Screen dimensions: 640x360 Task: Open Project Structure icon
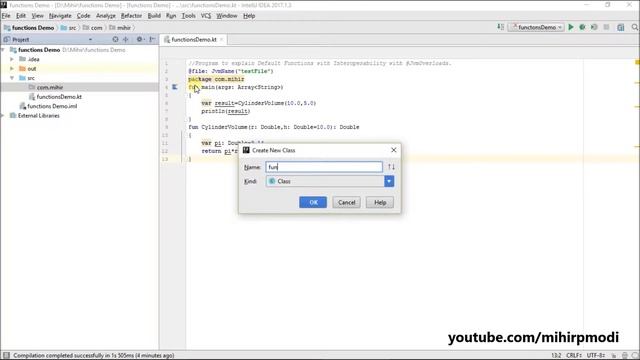[x=620, y=27]
